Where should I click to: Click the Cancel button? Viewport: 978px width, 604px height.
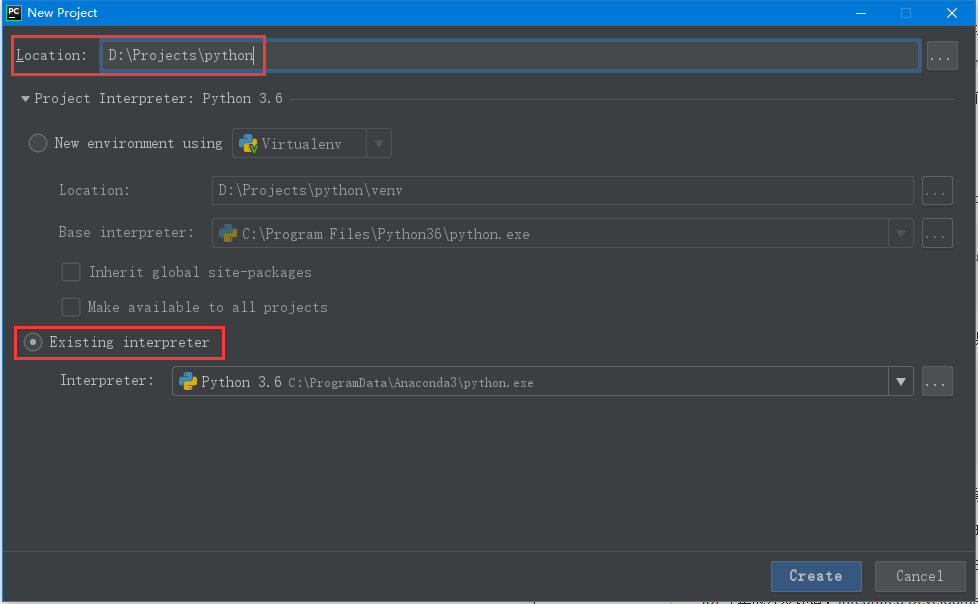[919, 576]
